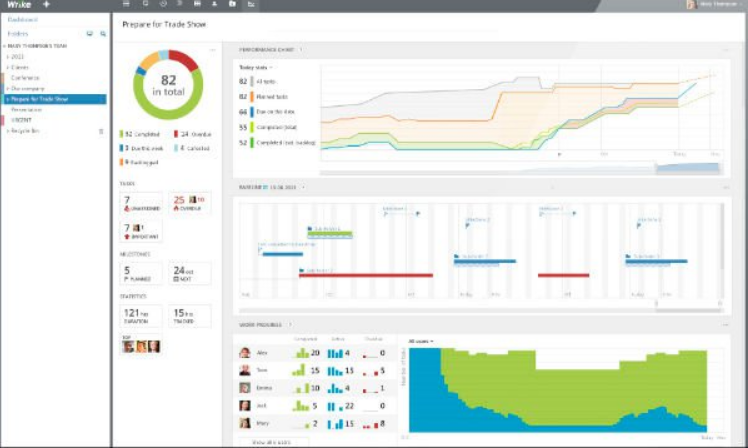Open the Today stats dropdown
Screen dimensions: 748x448
256,68
